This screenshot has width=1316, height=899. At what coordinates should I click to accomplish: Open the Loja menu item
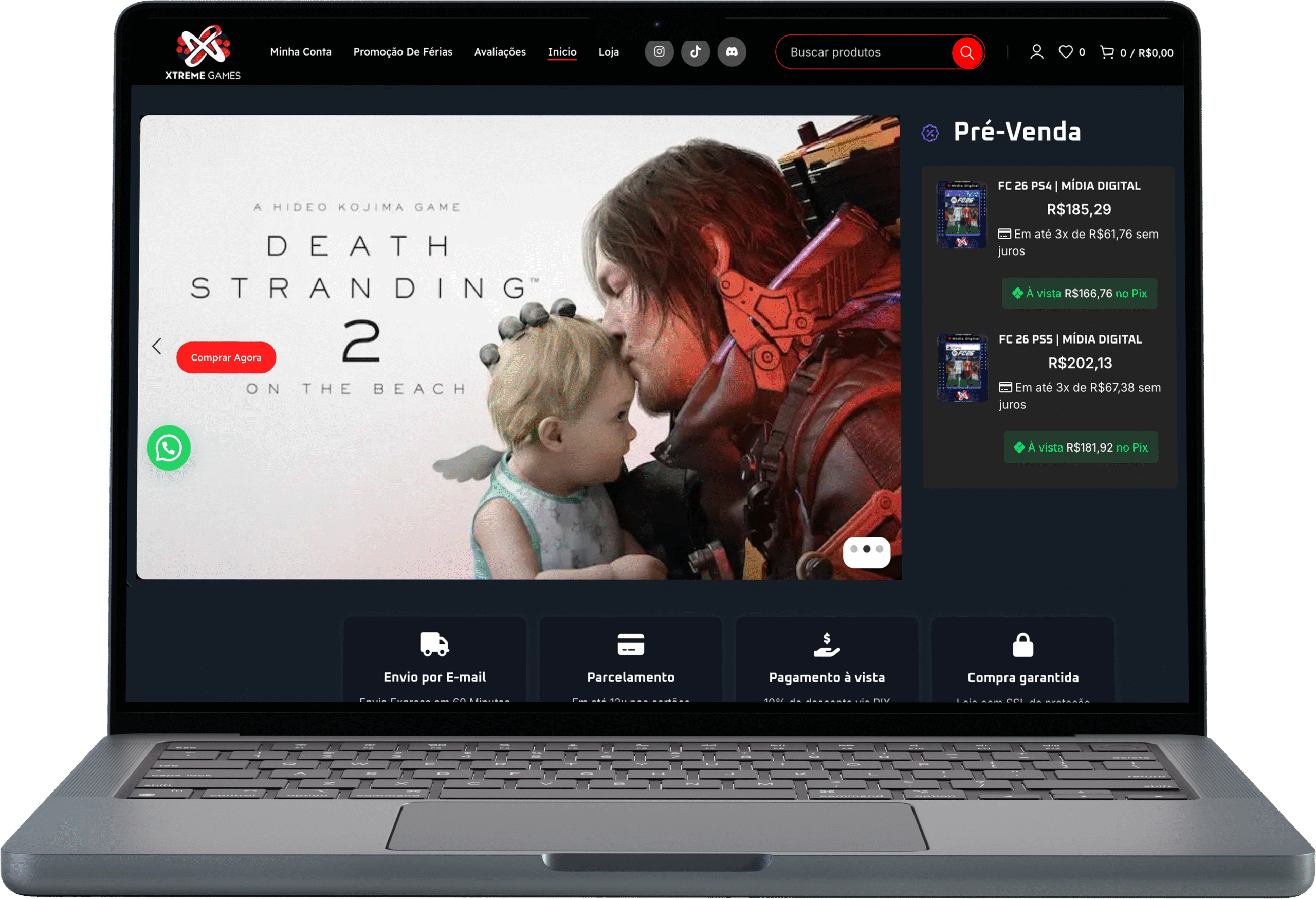pyautogui.click(x=608, y=52)
